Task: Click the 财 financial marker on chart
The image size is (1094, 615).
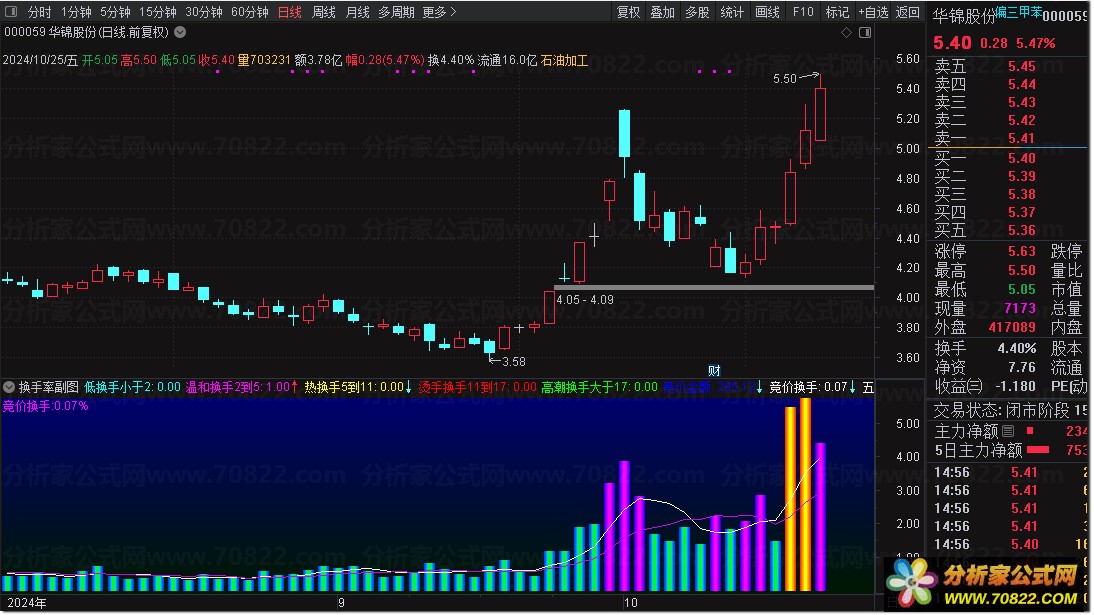Action: click(714, 371)
